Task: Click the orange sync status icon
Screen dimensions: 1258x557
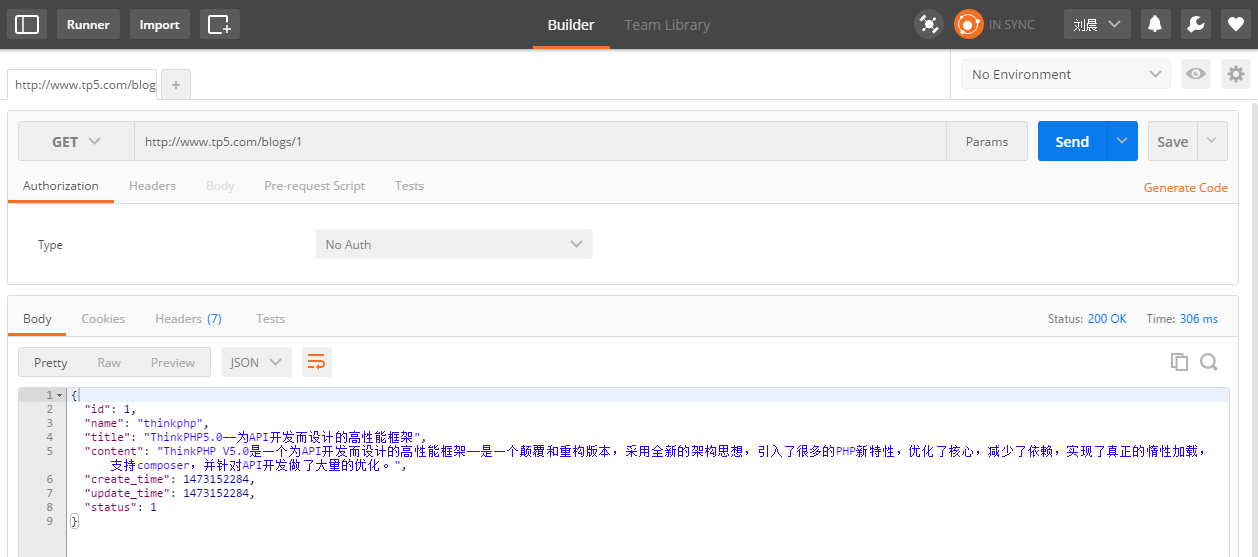Action: click(x=968, y=25)
